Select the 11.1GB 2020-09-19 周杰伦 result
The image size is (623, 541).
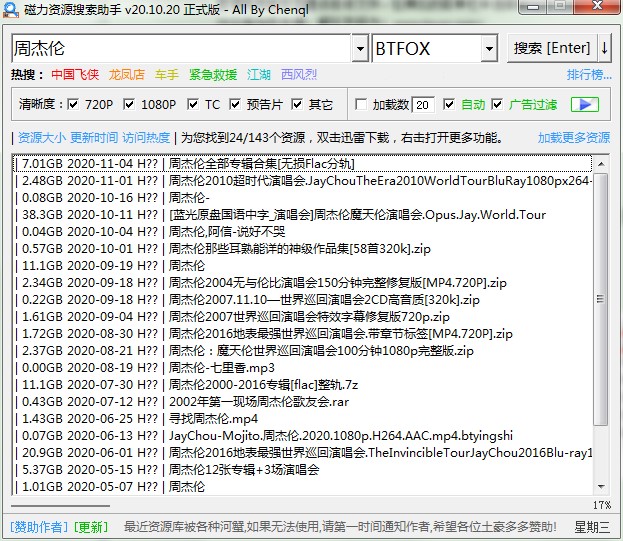(x=303, y=266)
